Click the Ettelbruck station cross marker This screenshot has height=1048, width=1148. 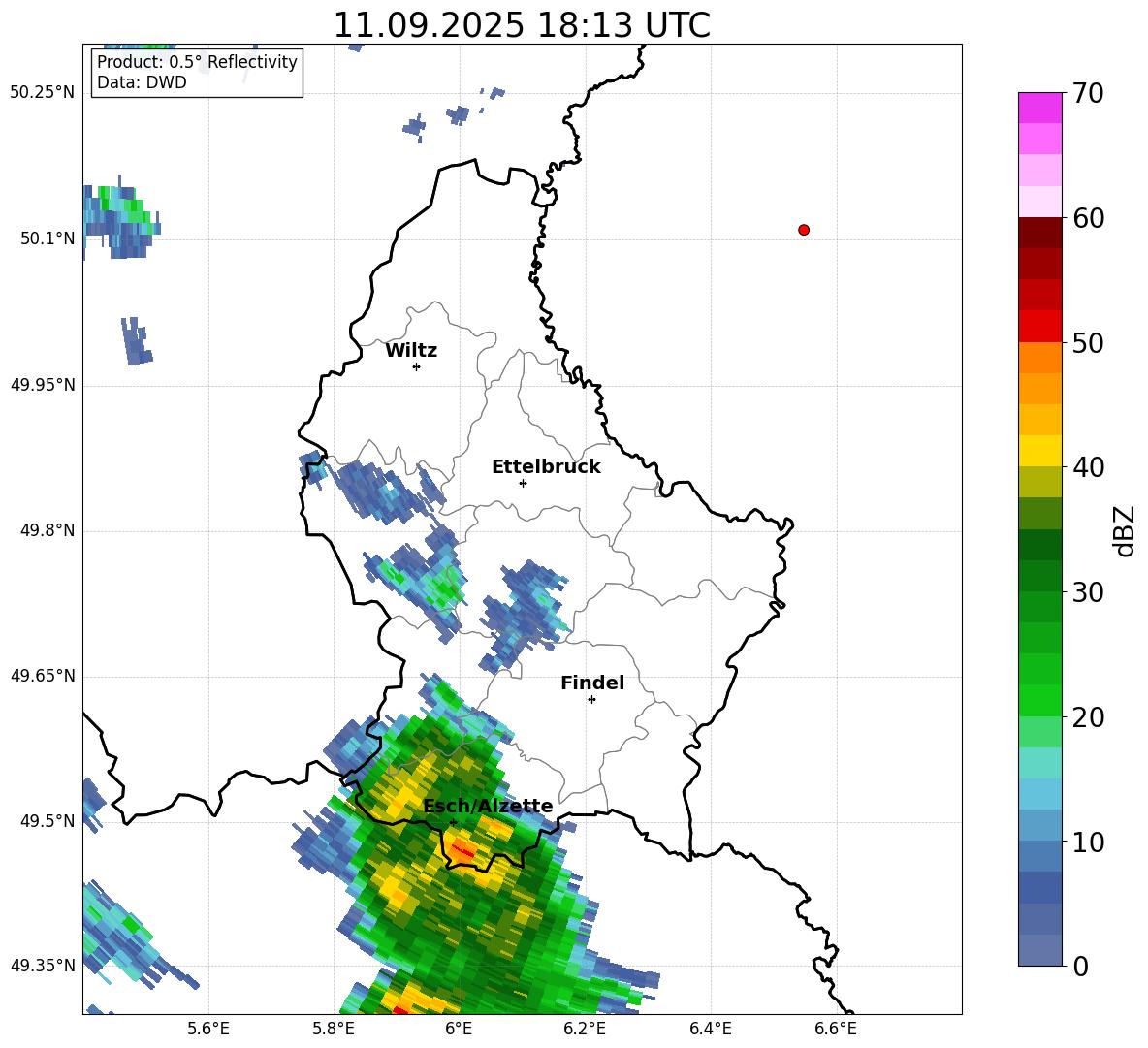[x=523, y=483]
